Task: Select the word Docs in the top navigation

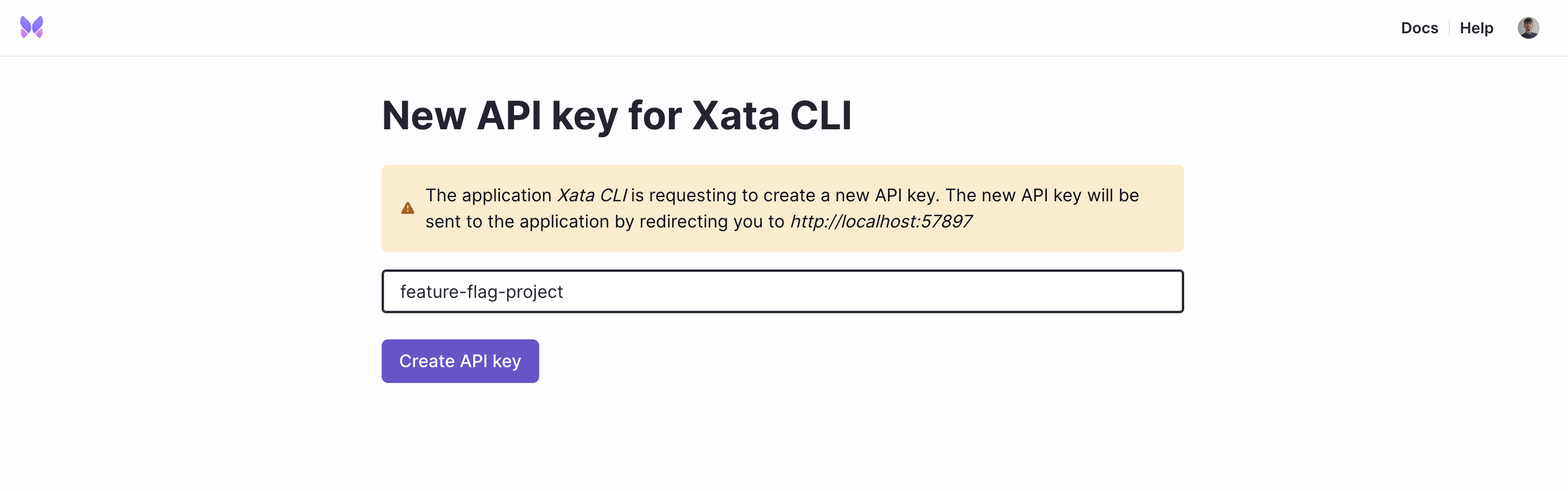Action: coord(1419,28)
